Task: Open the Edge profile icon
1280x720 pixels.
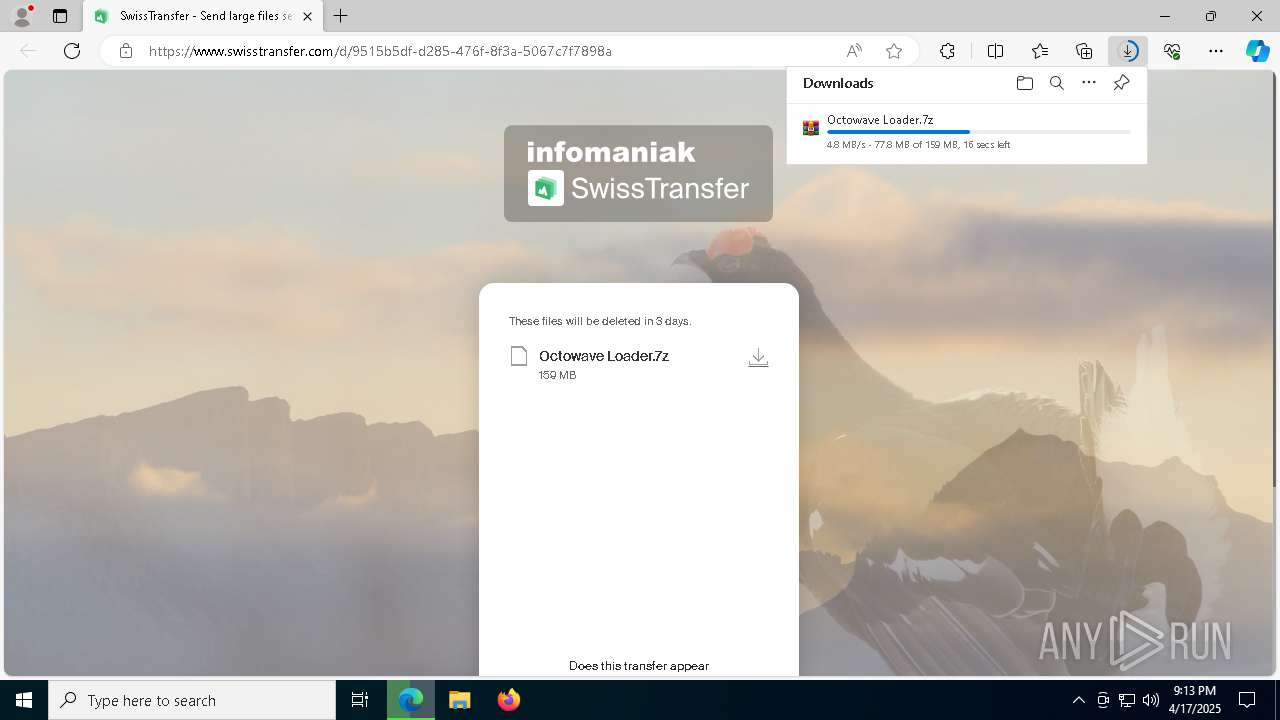Action: [x=22, y=16]
